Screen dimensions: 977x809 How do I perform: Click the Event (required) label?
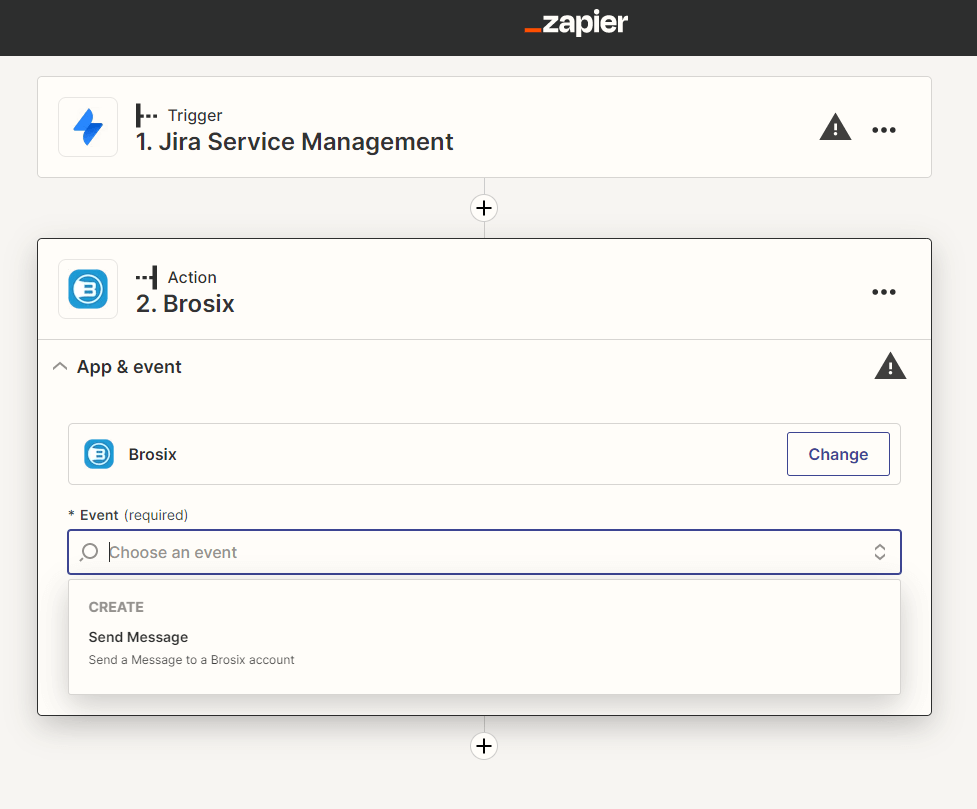(128, 515)
